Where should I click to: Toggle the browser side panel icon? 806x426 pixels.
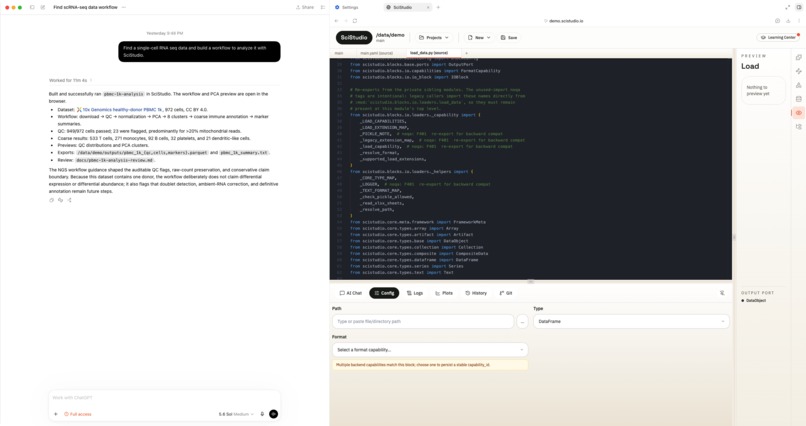[799, 7]
